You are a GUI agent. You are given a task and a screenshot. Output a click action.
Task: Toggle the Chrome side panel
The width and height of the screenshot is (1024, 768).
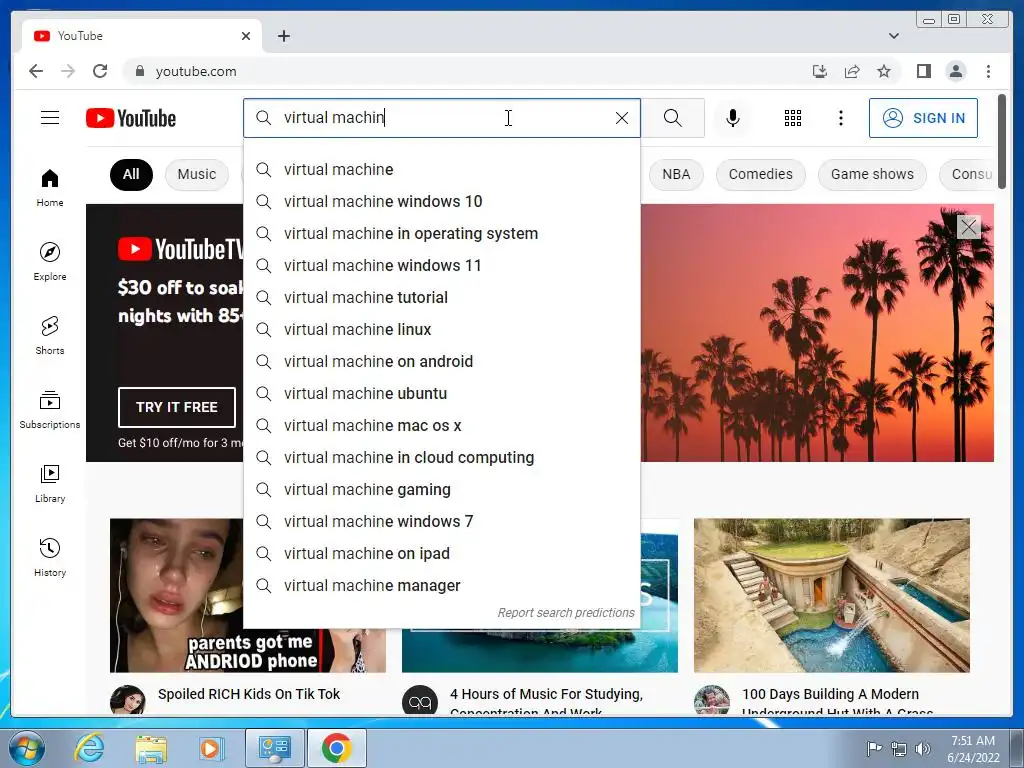[x=923, y=71]
